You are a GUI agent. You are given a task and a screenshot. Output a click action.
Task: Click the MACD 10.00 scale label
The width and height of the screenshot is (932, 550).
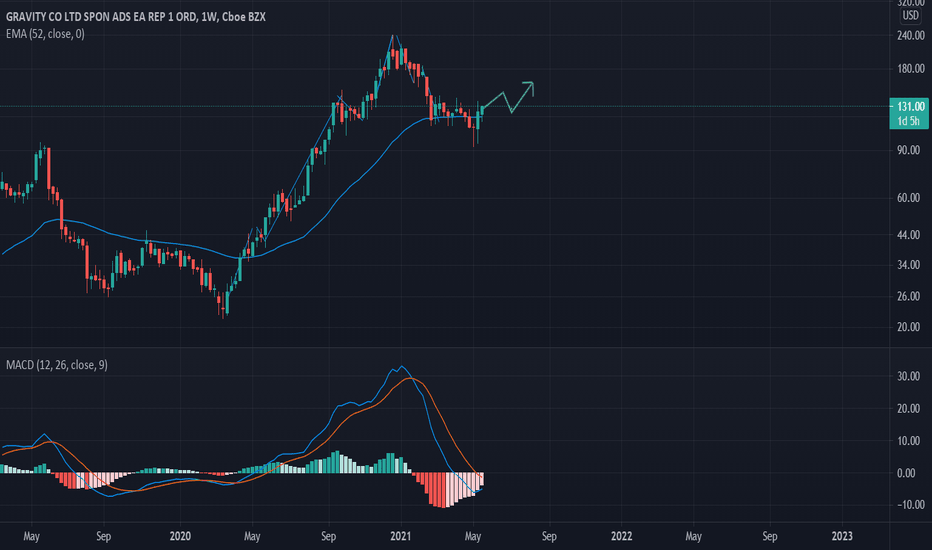tap(909, 441)
